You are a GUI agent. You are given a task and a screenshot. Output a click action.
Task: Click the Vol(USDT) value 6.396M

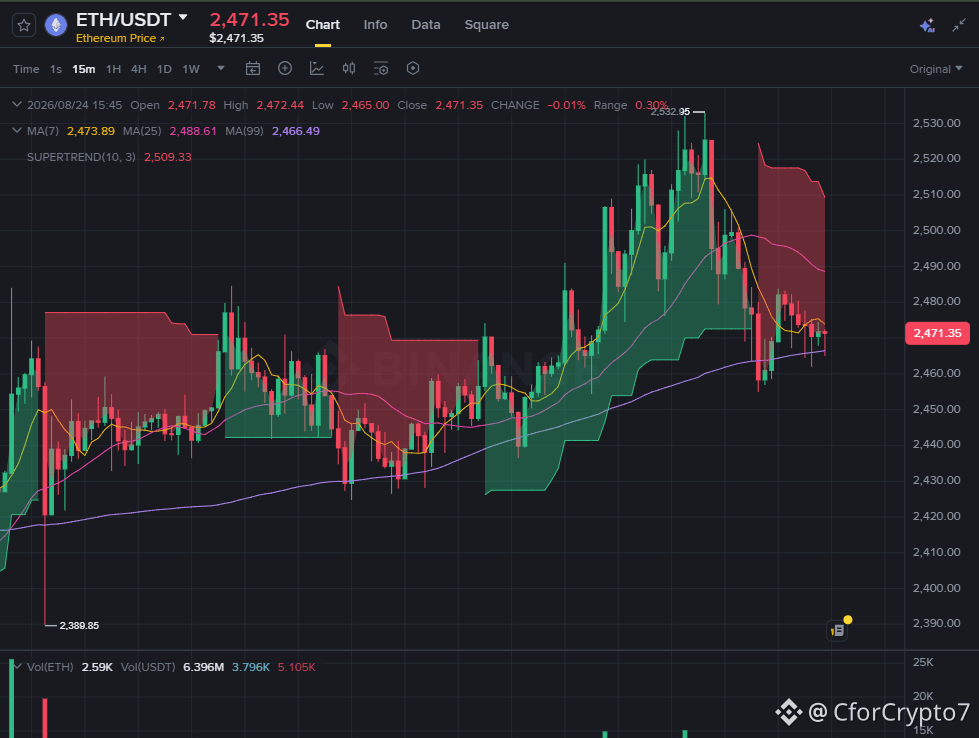coord(204,667)
